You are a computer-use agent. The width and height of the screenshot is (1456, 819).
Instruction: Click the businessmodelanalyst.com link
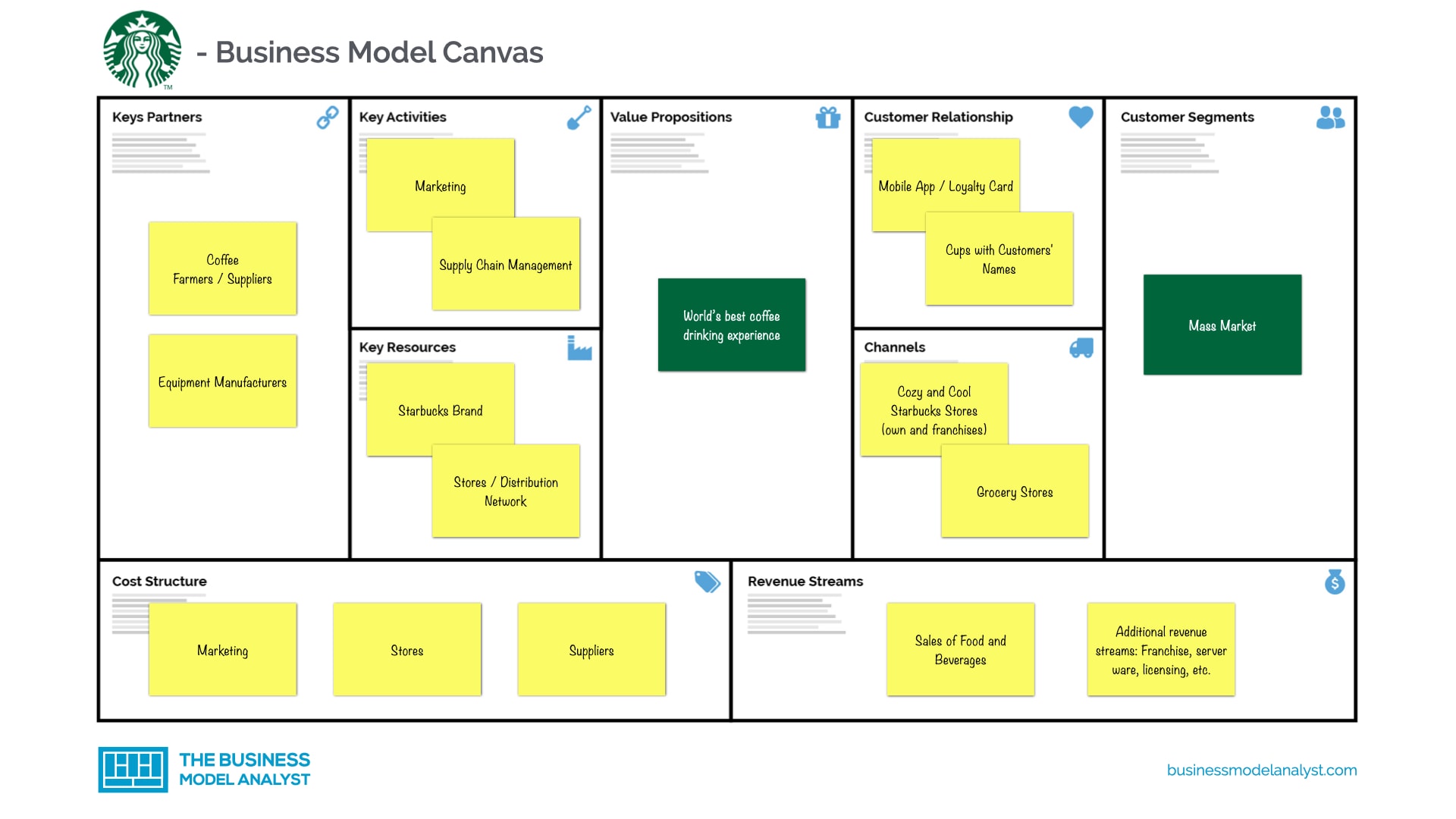coord(1254,773)
